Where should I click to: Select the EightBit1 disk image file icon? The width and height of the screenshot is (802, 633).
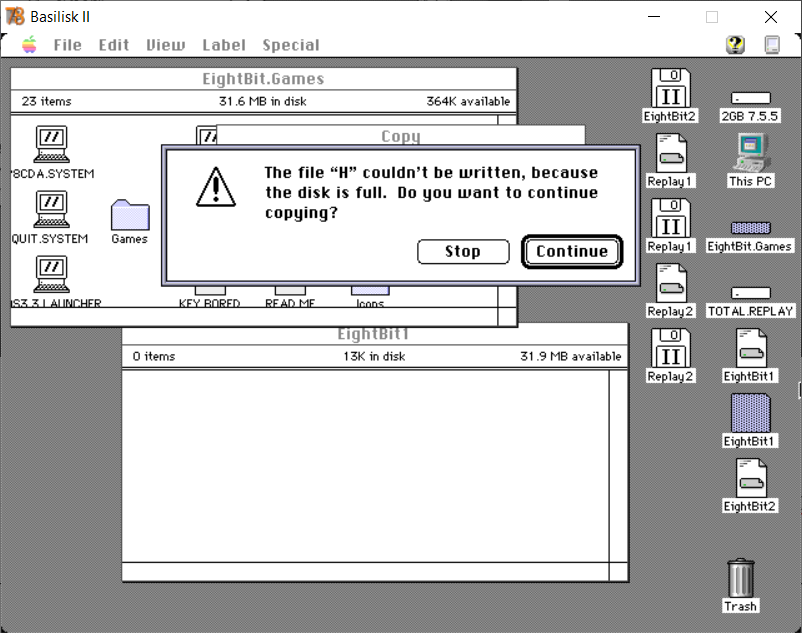coord(751,348)
